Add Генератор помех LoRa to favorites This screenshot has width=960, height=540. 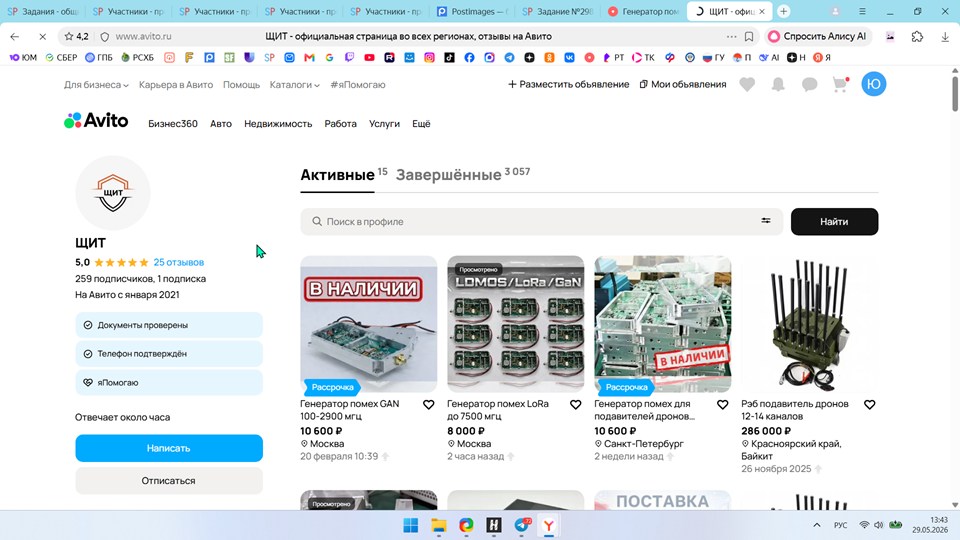tap(576, 405)
